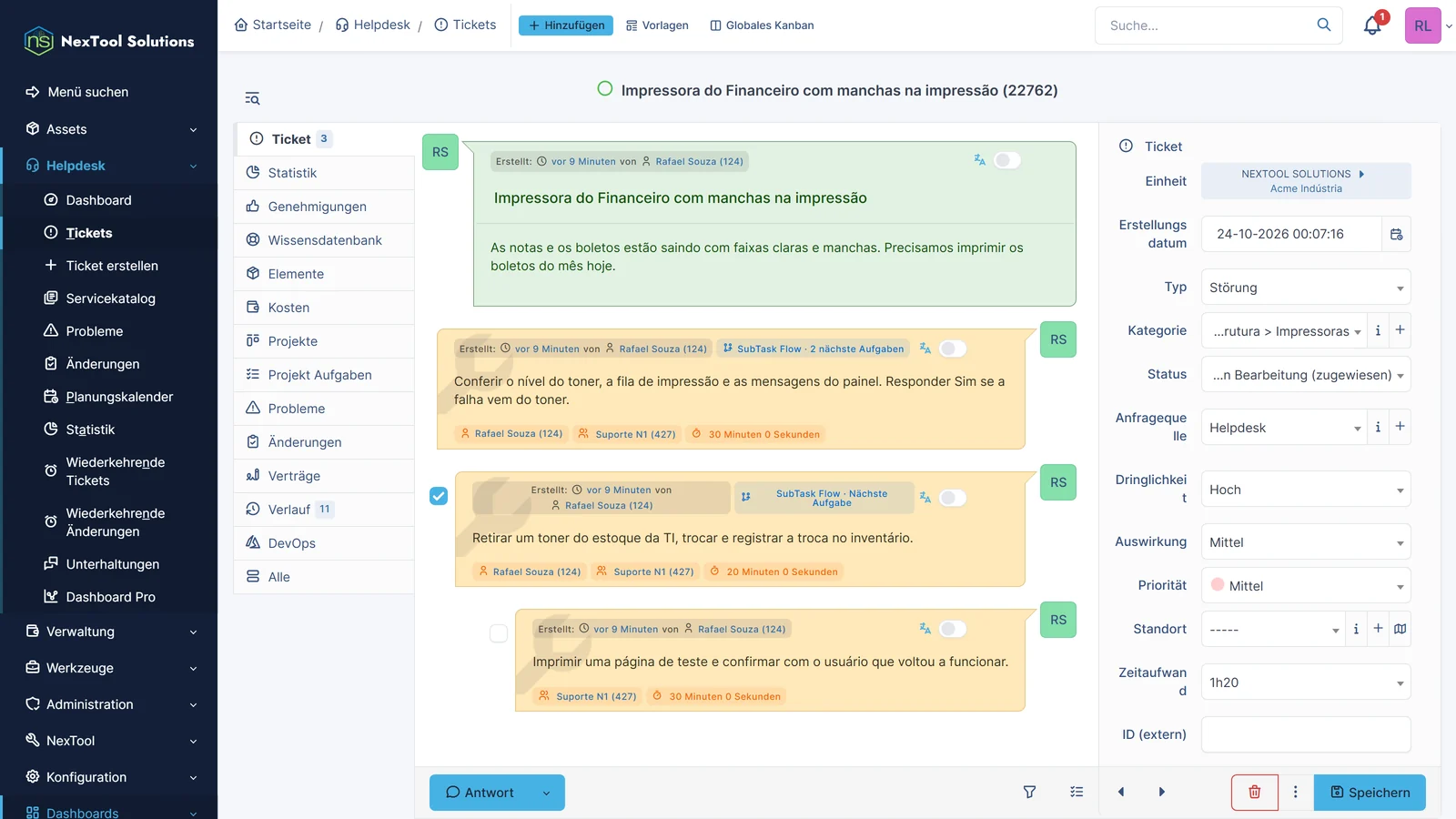The image size is (1456, 819).
Task: Open Globales Kanban link
Action: click(x=762, y=25)
